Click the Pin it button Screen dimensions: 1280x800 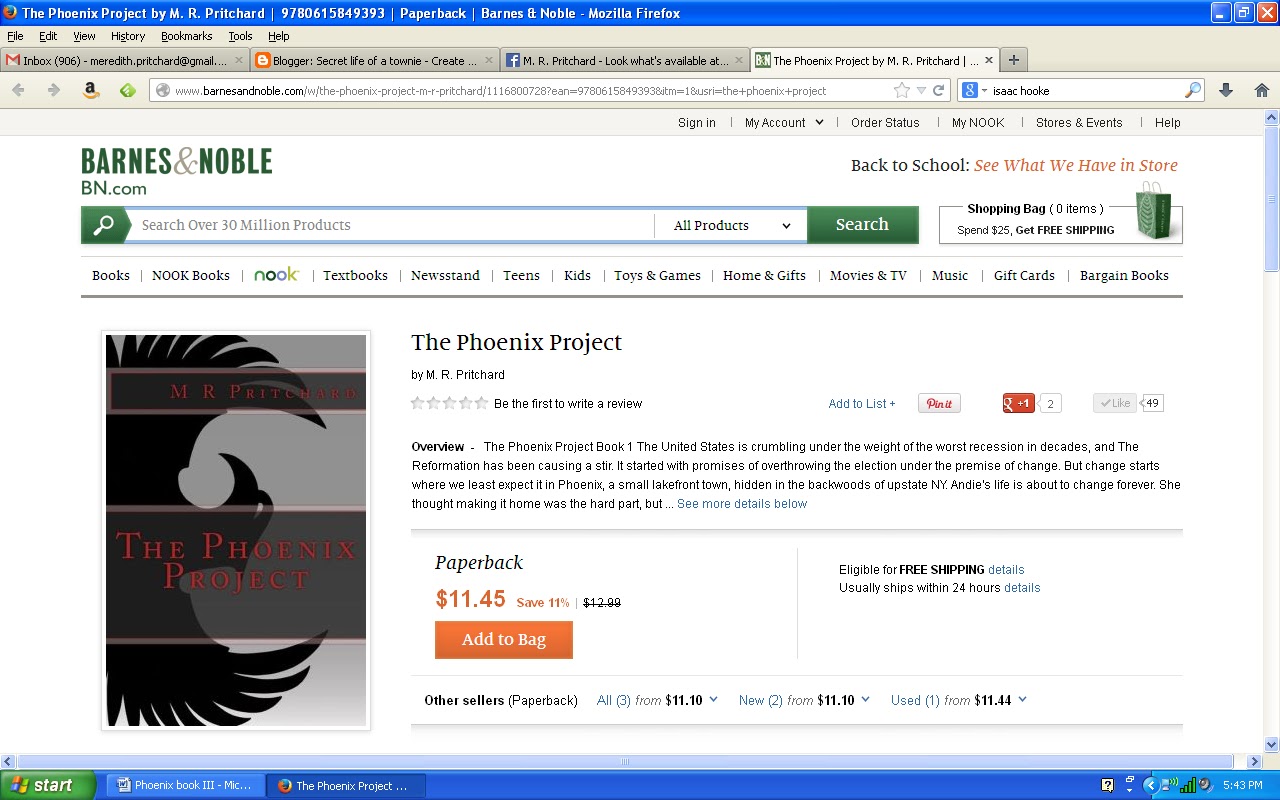939,403
